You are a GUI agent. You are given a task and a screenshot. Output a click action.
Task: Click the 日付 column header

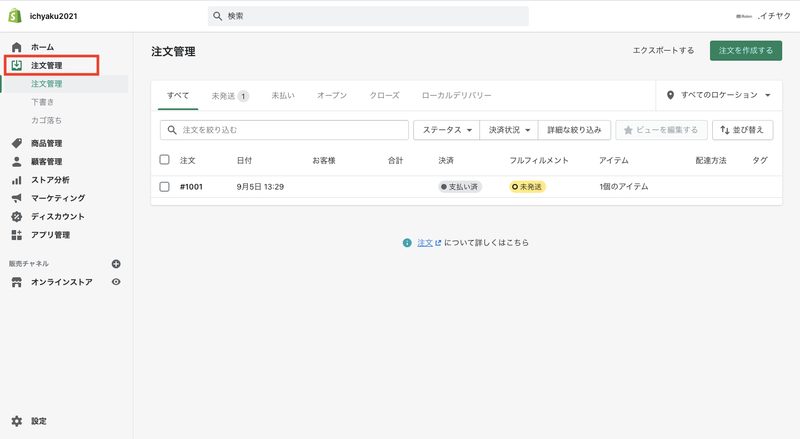[x=244, y=160]
